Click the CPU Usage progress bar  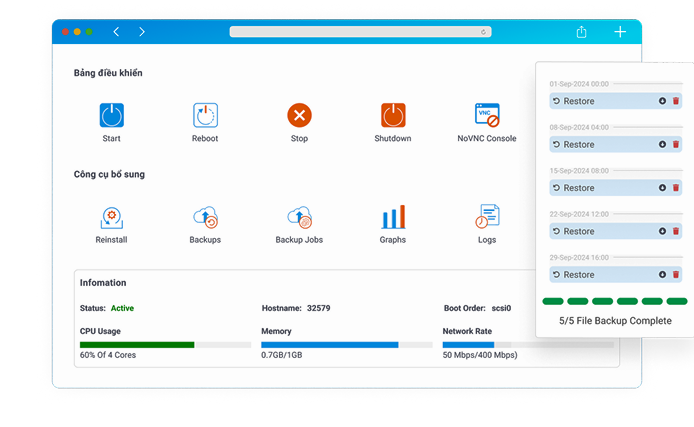click(165, 344)
